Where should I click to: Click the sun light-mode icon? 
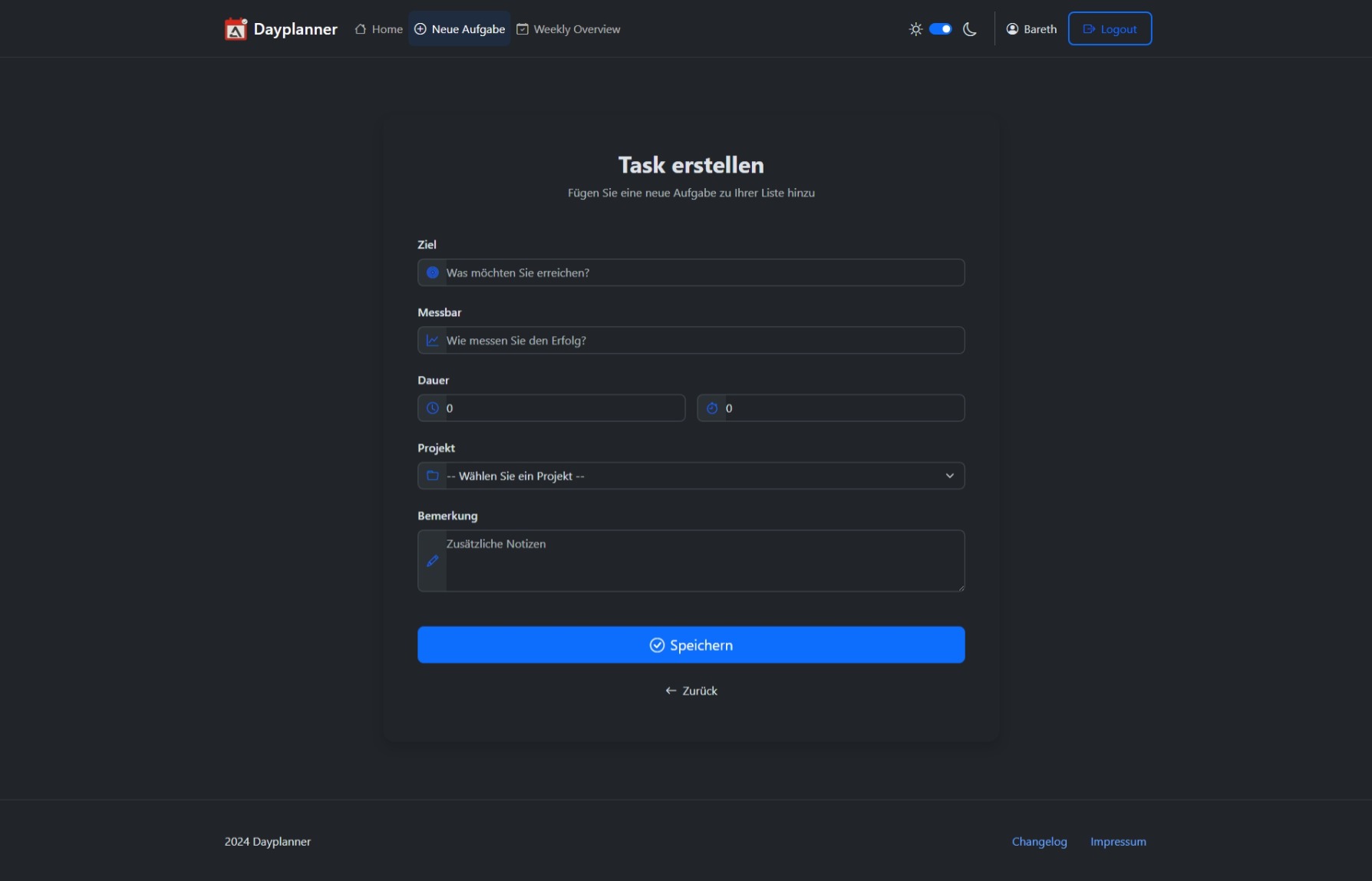(x=915, y=29)
